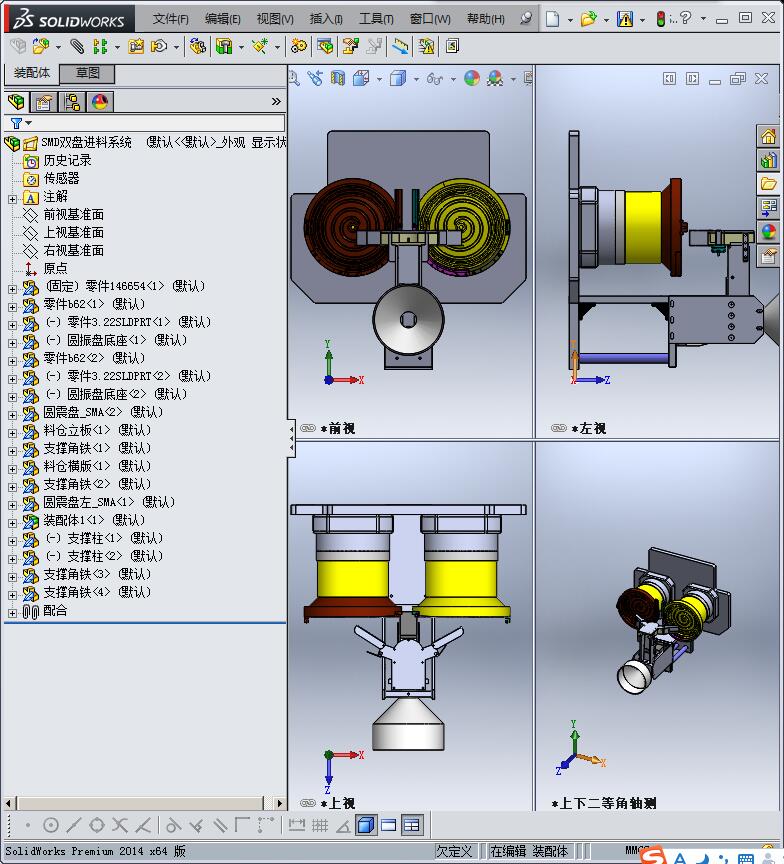This screenshot has height=864, width=784.
Task: Click the Mate paperclip icon
Action: tap(78, 46)
